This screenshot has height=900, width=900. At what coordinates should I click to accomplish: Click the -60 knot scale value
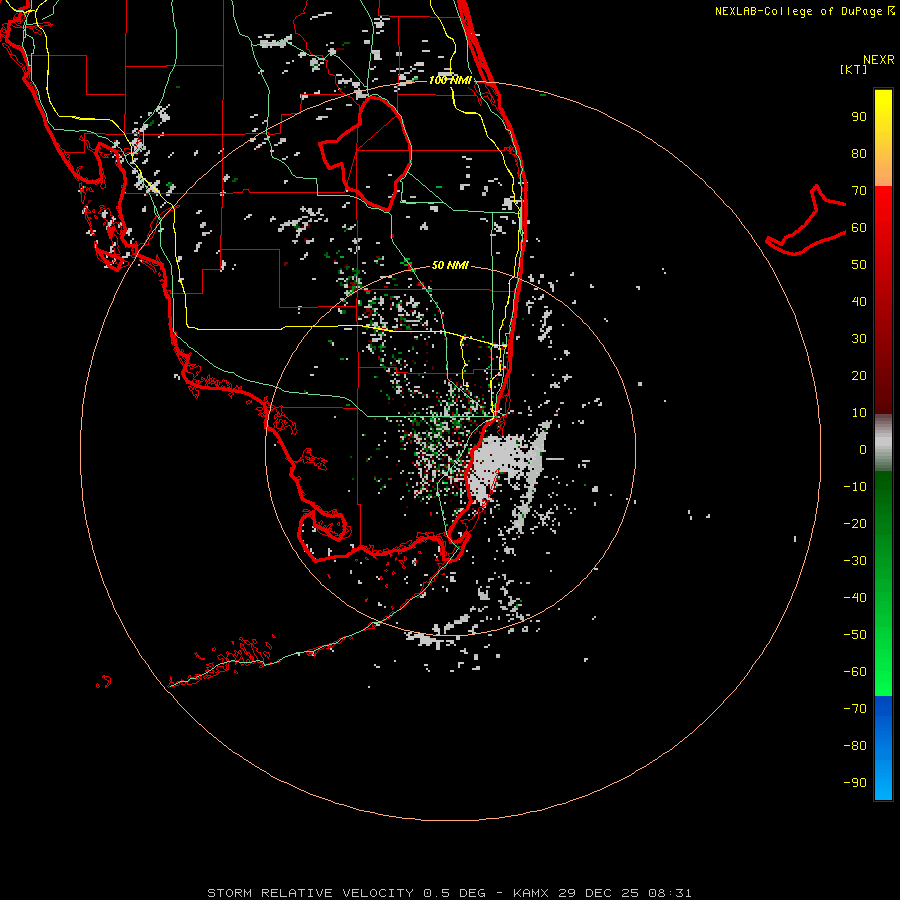tap(855, 672)
